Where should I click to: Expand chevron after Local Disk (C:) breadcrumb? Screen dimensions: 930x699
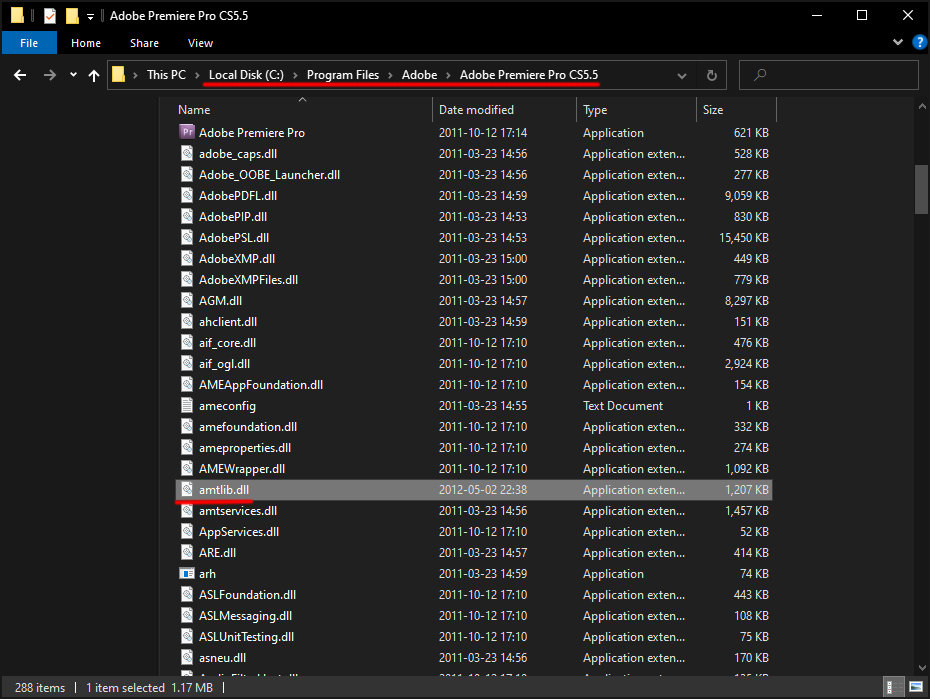[295, 75]
